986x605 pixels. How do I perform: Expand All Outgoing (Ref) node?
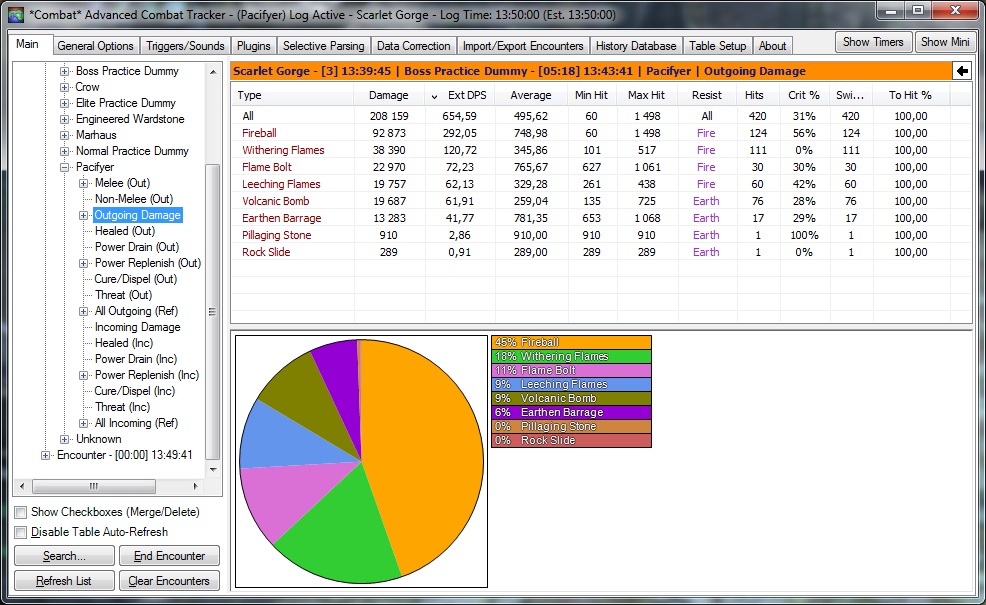coord(84,311)
